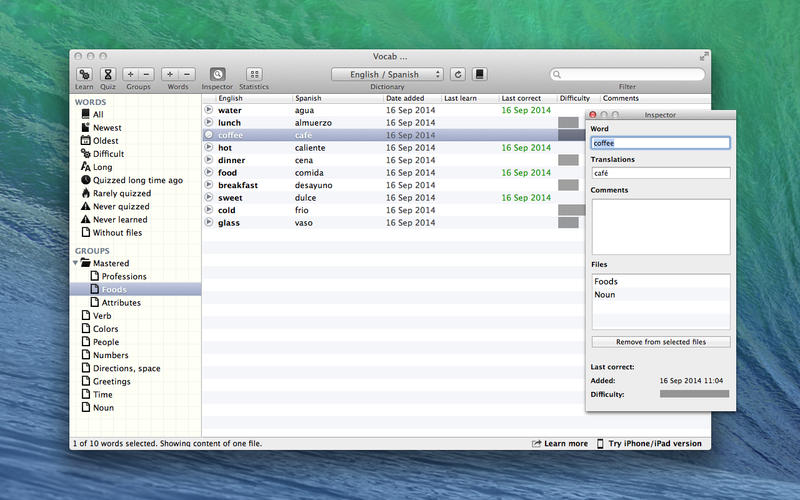This screenshot has width=800, height=500.
Task: Open the Statistics view
Action: pos(254,74)
